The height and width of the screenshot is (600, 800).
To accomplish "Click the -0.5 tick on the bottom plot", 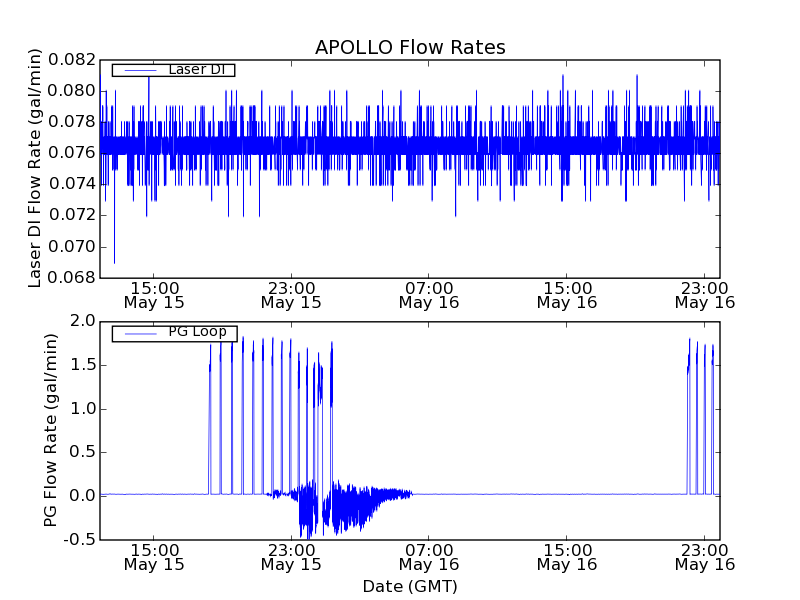I will click(80, 540).
